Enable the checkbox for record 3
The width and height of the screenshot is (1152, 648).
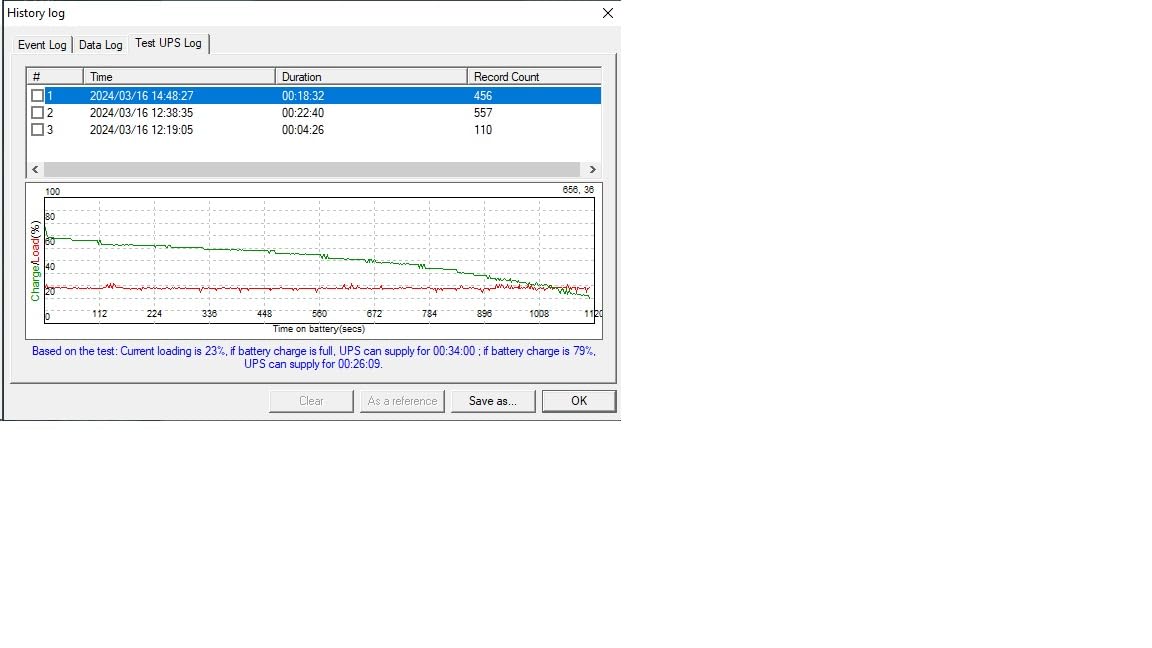(x=38, y=130)
